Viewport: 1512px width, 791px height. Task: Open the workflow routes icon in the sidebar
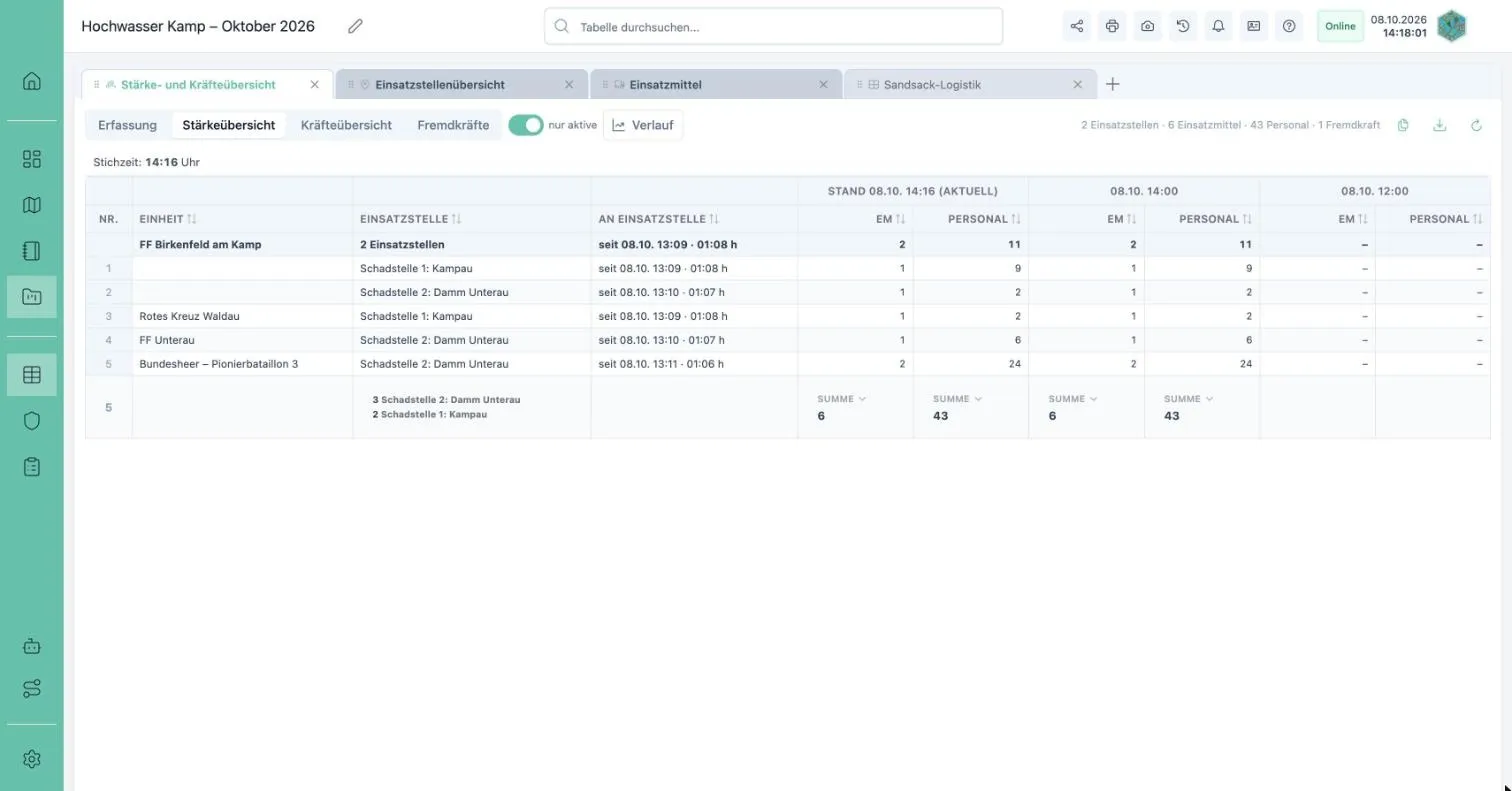pos(32,689)
